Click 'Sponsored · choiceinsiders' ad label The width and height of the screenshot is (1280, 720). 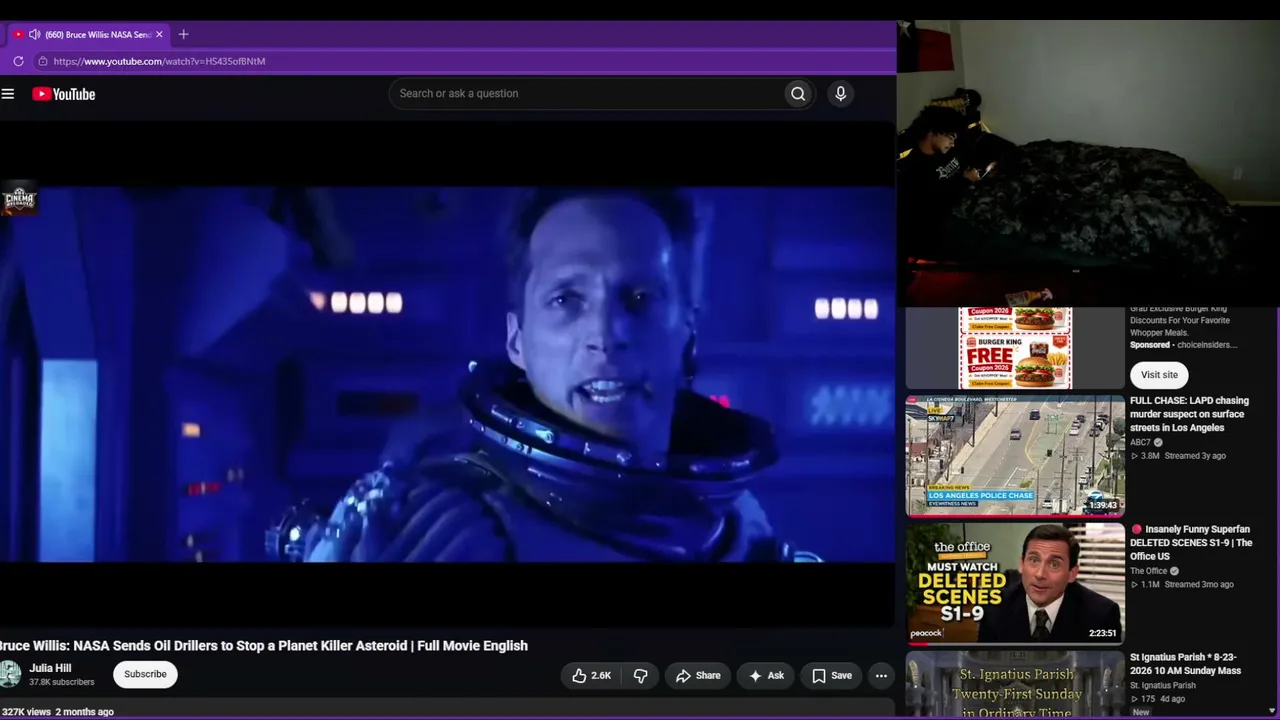(x=1183, y=345)
